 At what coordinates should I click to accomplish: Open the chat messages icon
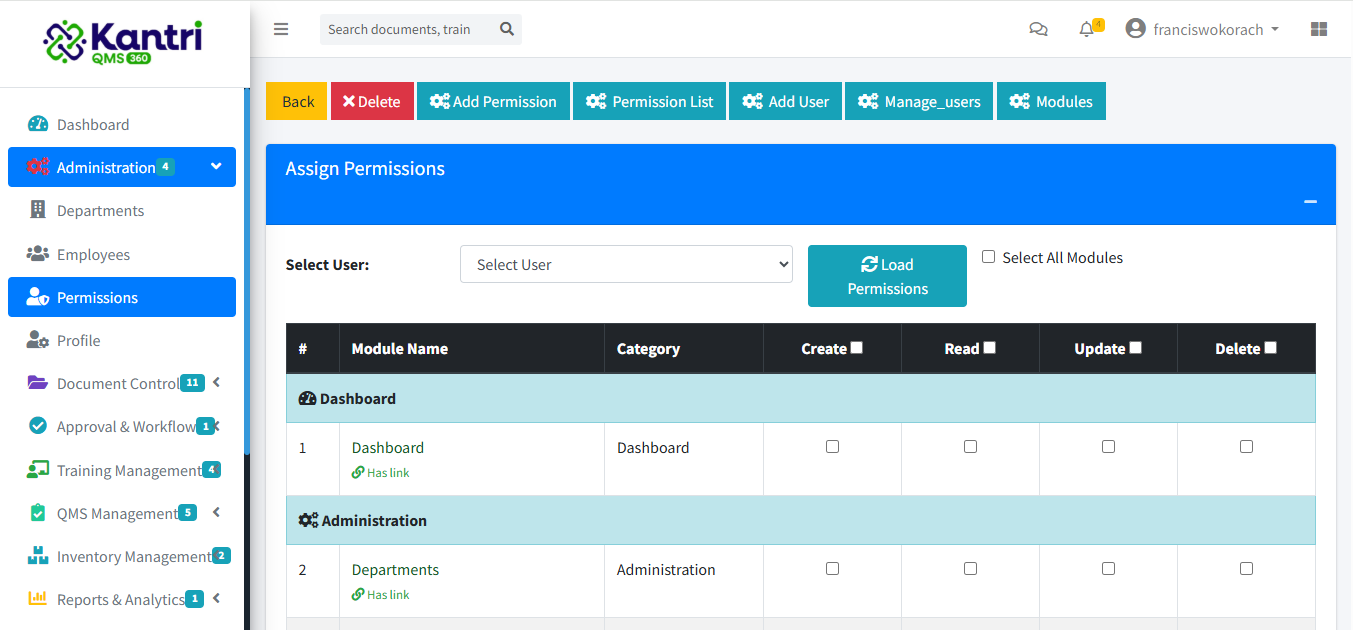[x=1038, y=29]
